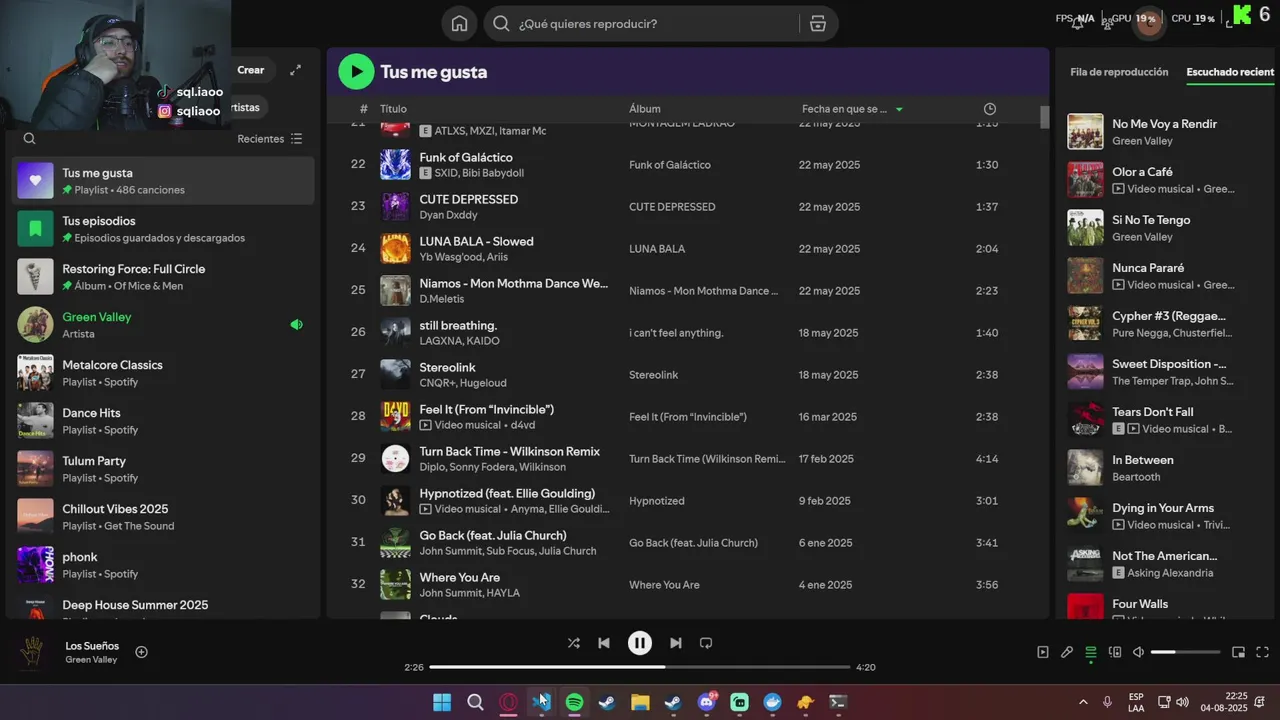
Task: Add Los Sueños to liked songs
Action: 141,652
